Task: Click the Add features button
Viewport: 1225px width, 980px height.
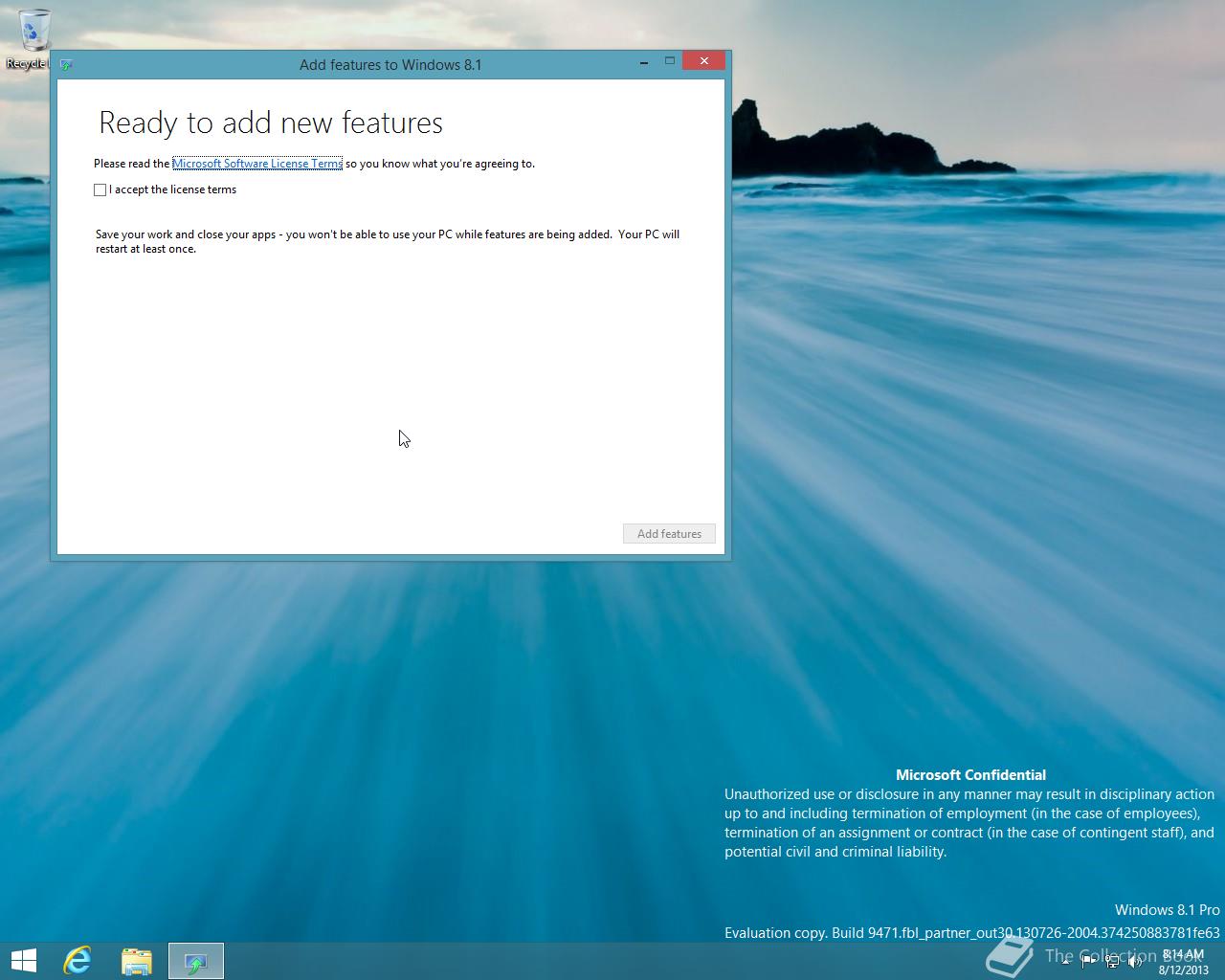Action: tap(669, 534)
